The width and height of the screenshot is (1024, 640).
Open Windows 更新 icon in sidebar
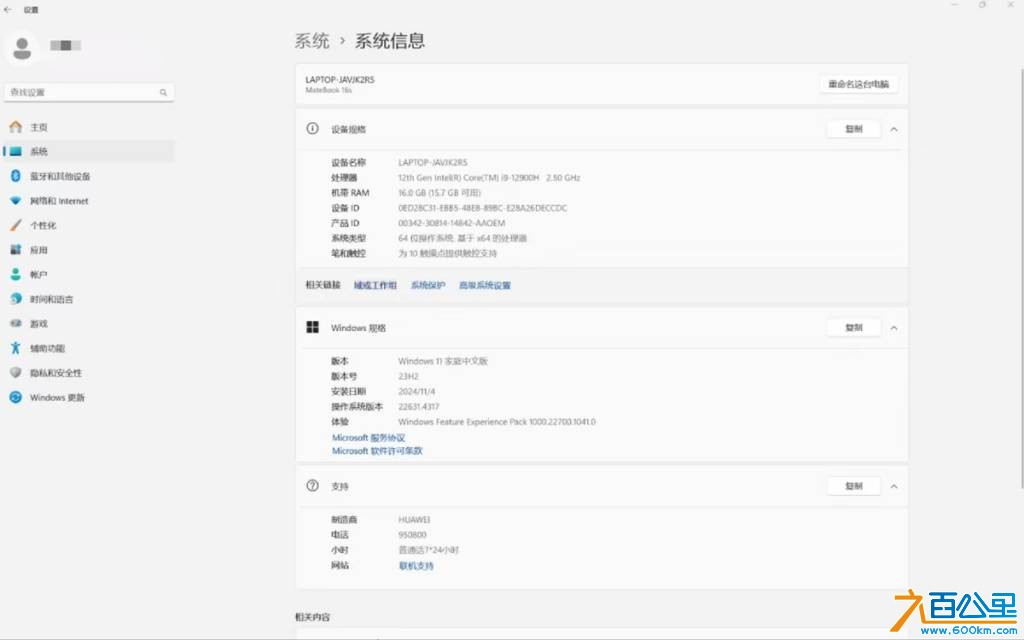tap(16, 397)
